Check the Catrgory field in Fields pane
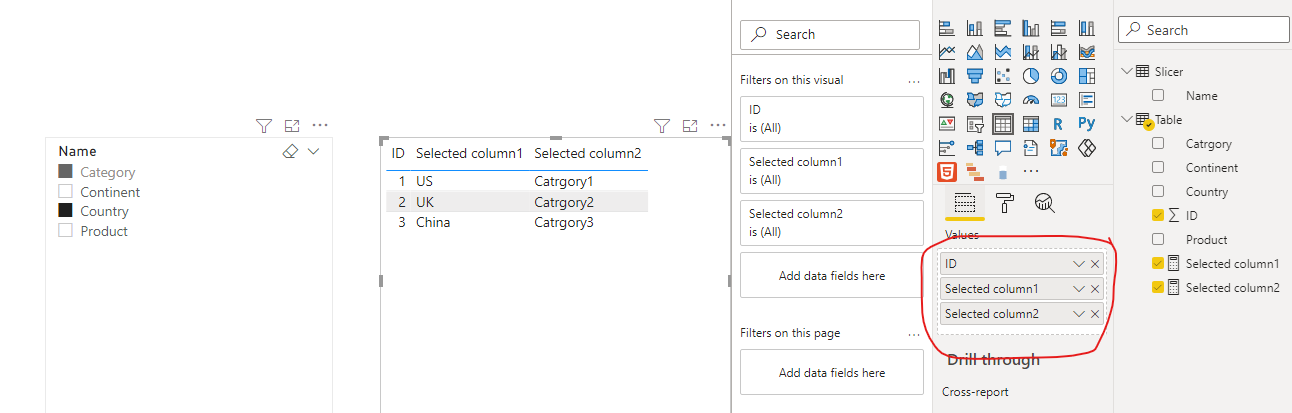This screenshot has height=413, width=1292. click(1158, 143)
